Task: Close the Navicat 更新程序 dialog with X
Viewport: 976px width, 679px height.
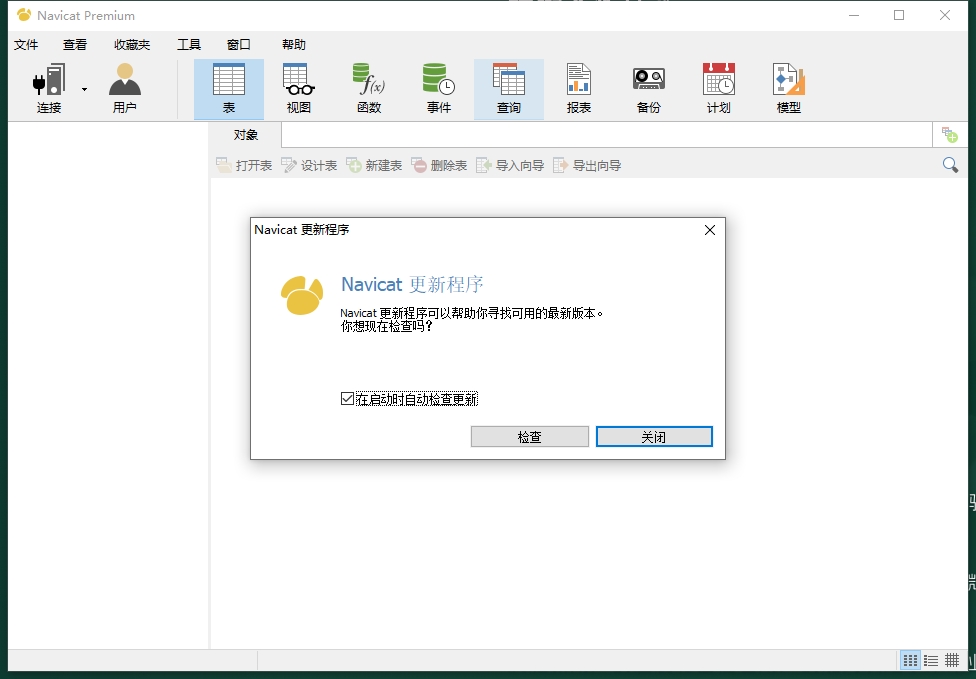Action: pyautogui.click(x=710, y=230)
